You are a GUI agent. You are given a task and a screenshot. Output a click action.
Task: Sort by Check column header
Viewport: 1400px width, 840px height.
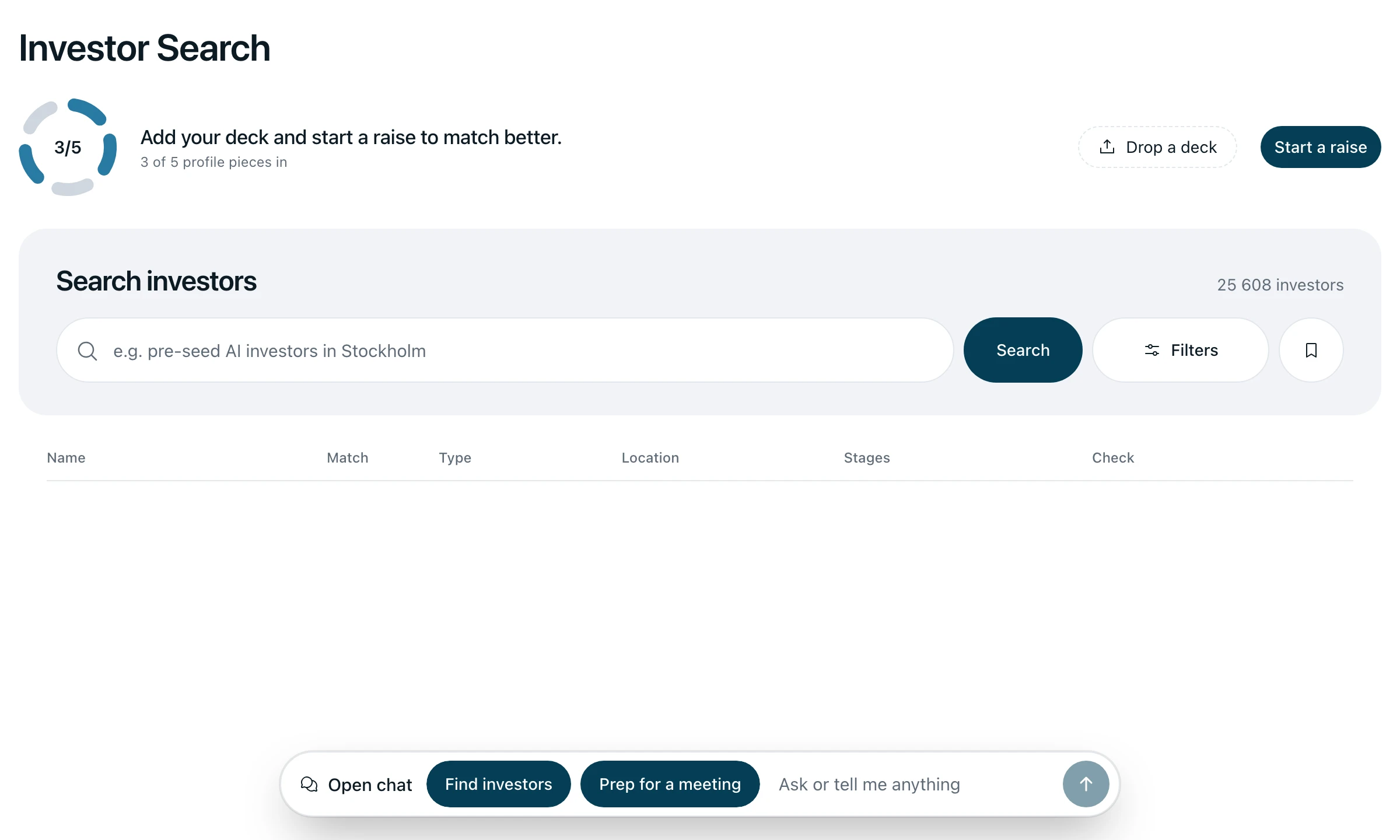point(1113,458)
